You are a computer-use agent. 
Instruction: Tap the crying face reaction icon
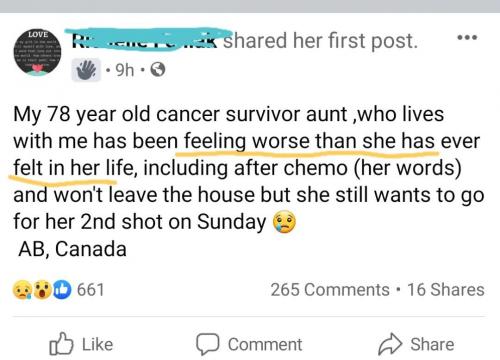(22, 290)
